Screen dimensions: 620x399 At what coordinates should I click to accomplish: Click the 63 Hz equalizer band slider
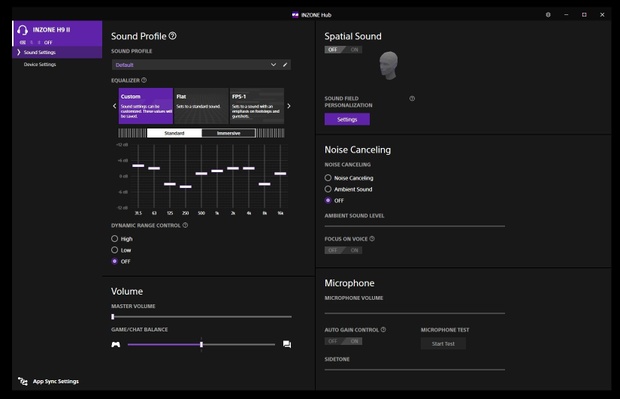[154, 168]
